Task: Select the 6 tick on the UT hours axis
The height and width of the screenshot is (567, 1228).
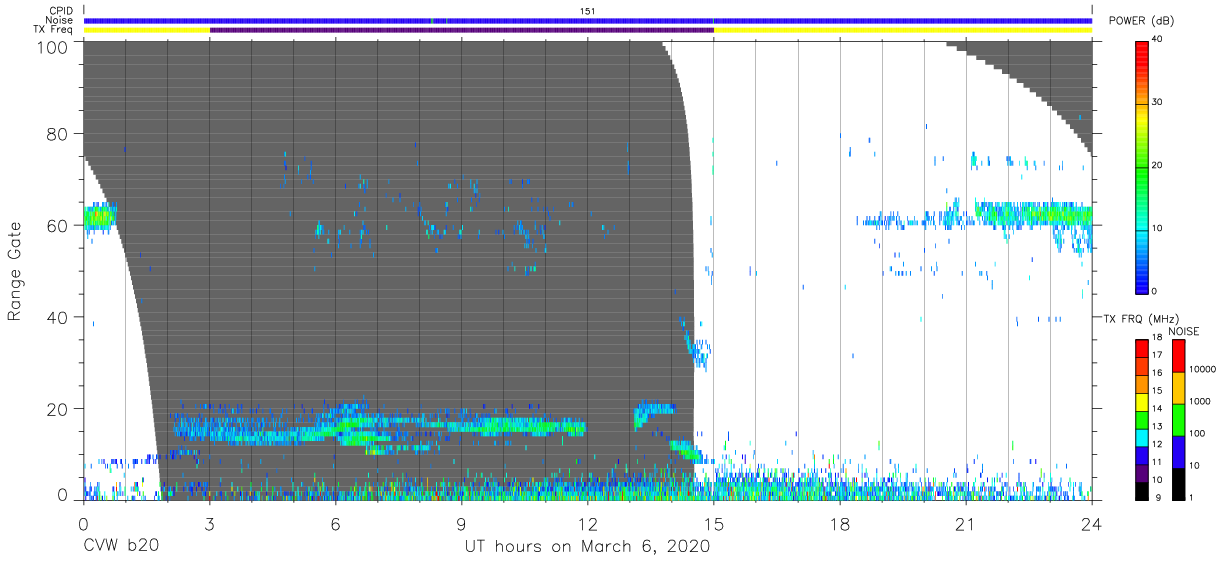Action: coord(335,523)
